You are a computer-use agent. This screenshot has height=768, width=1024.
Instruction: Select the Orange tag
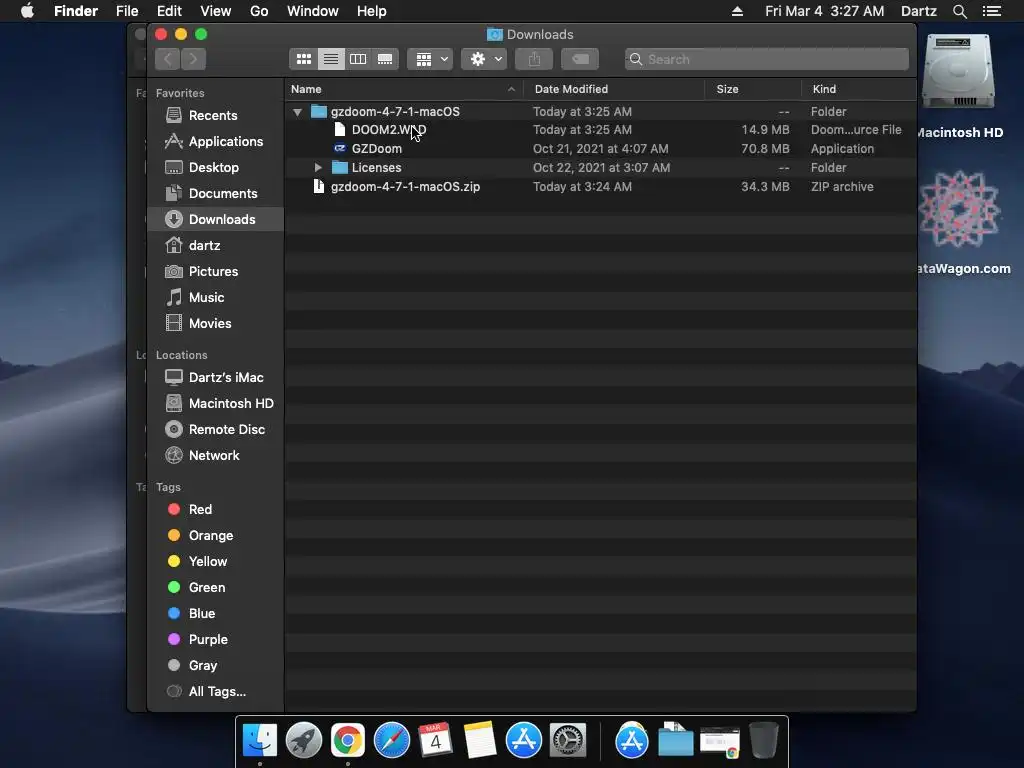(x=216, y=536)
